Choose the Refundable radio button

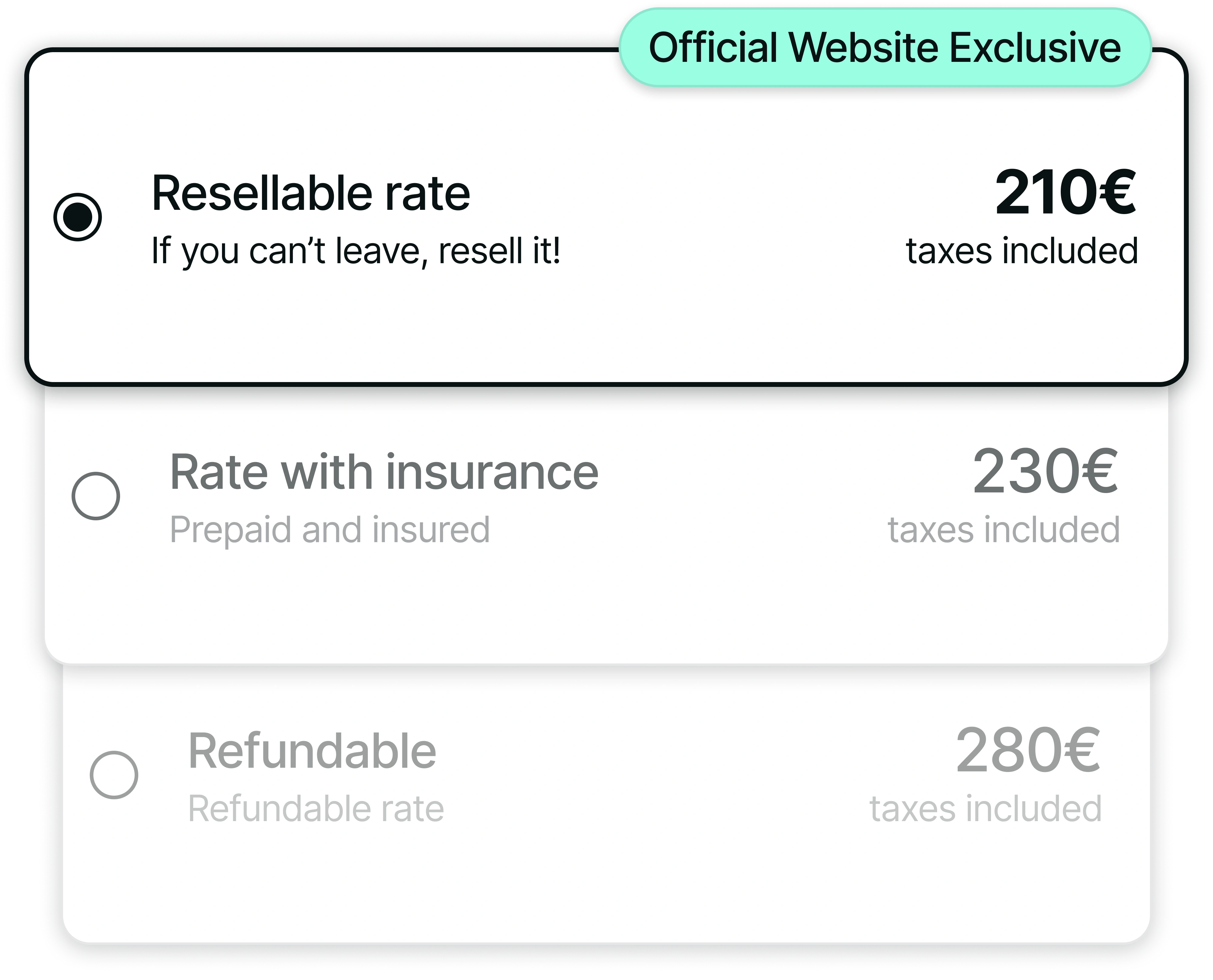point(114,774)
